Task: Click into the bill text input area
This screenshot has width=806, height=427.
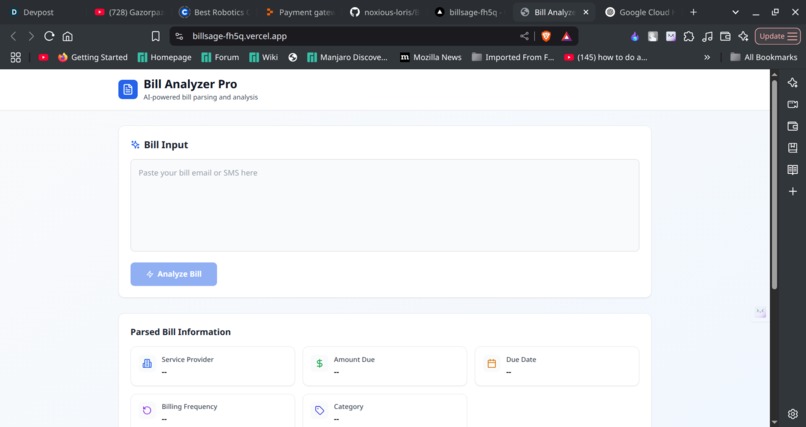Action: pyautogui.click(x=384, y=205)
